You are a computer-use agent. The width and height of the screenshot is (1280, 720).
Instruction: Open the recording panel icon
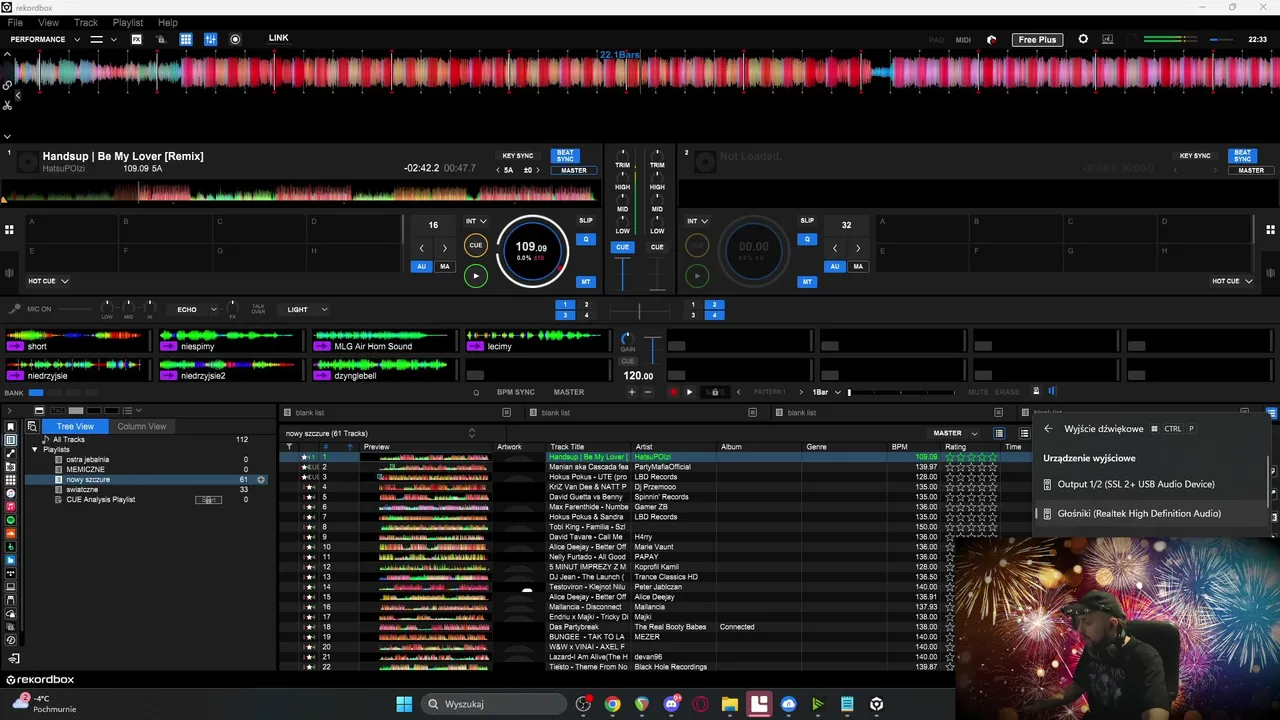235,39
